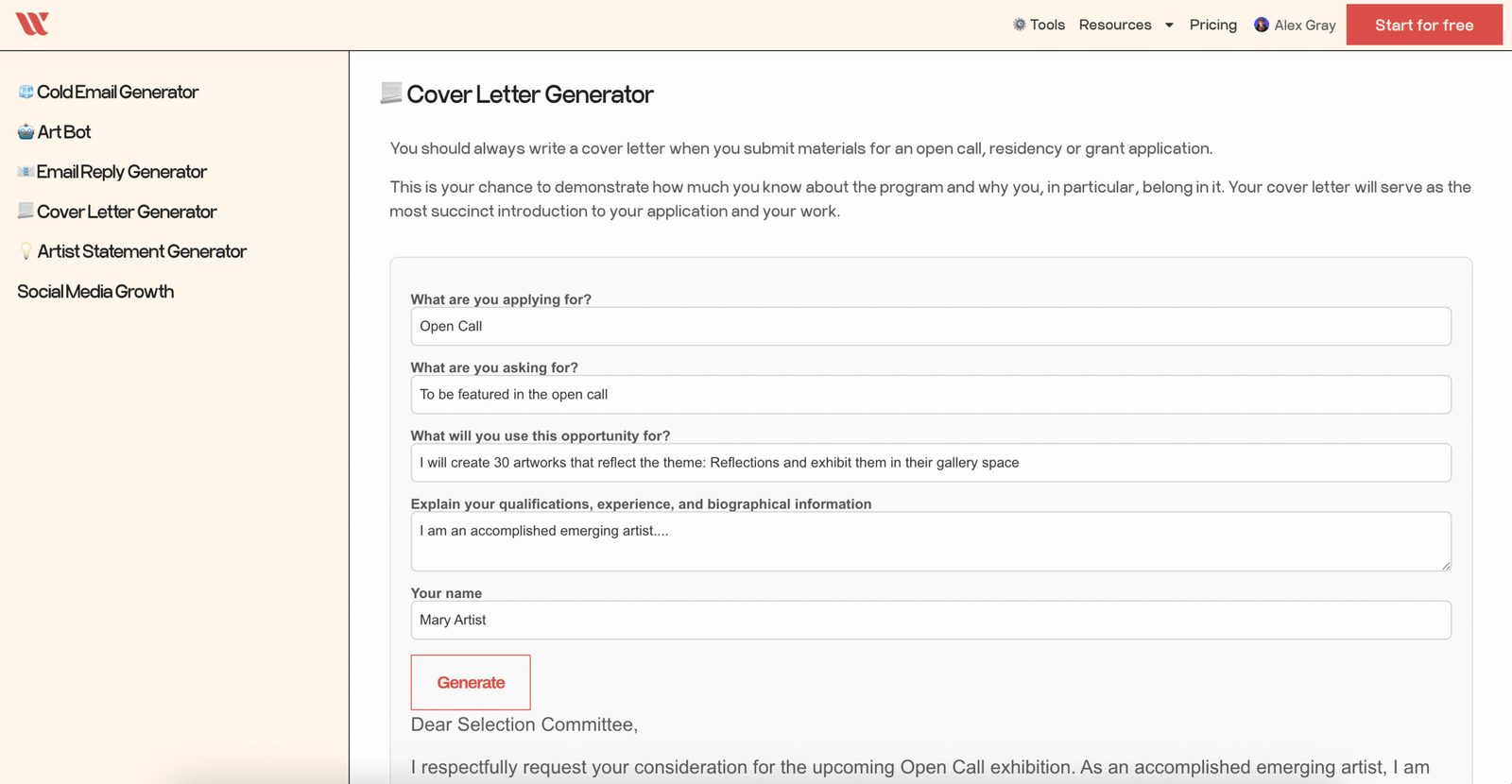
Task: Open Artist Statement Generator link
Action: [142, 251]
